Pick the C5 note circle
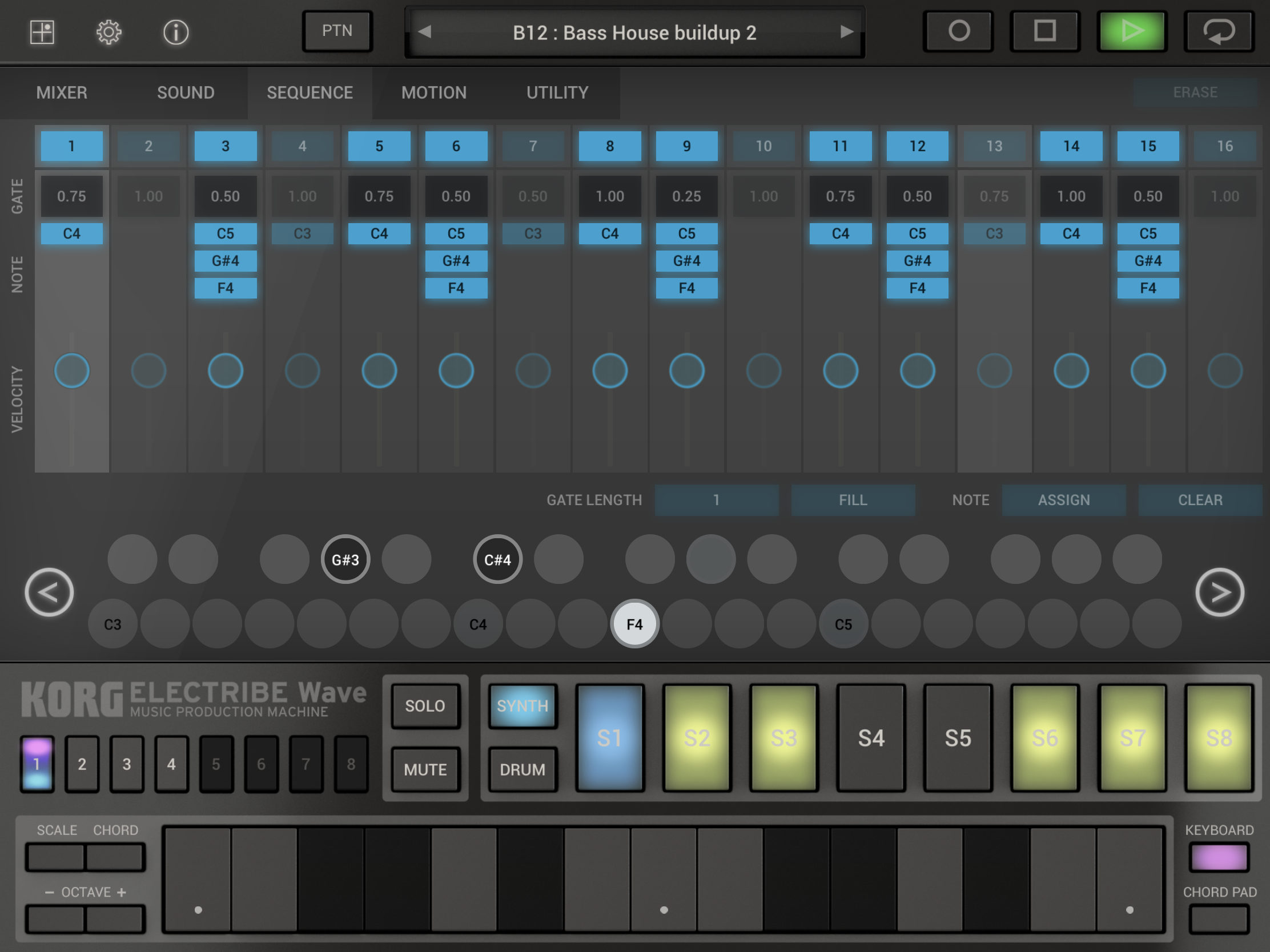This screenshot has width=1270, height=952. tap(843, 624)
